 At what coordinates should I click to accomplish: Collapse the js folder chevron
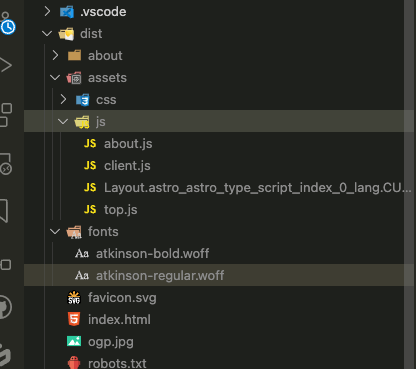63,122
